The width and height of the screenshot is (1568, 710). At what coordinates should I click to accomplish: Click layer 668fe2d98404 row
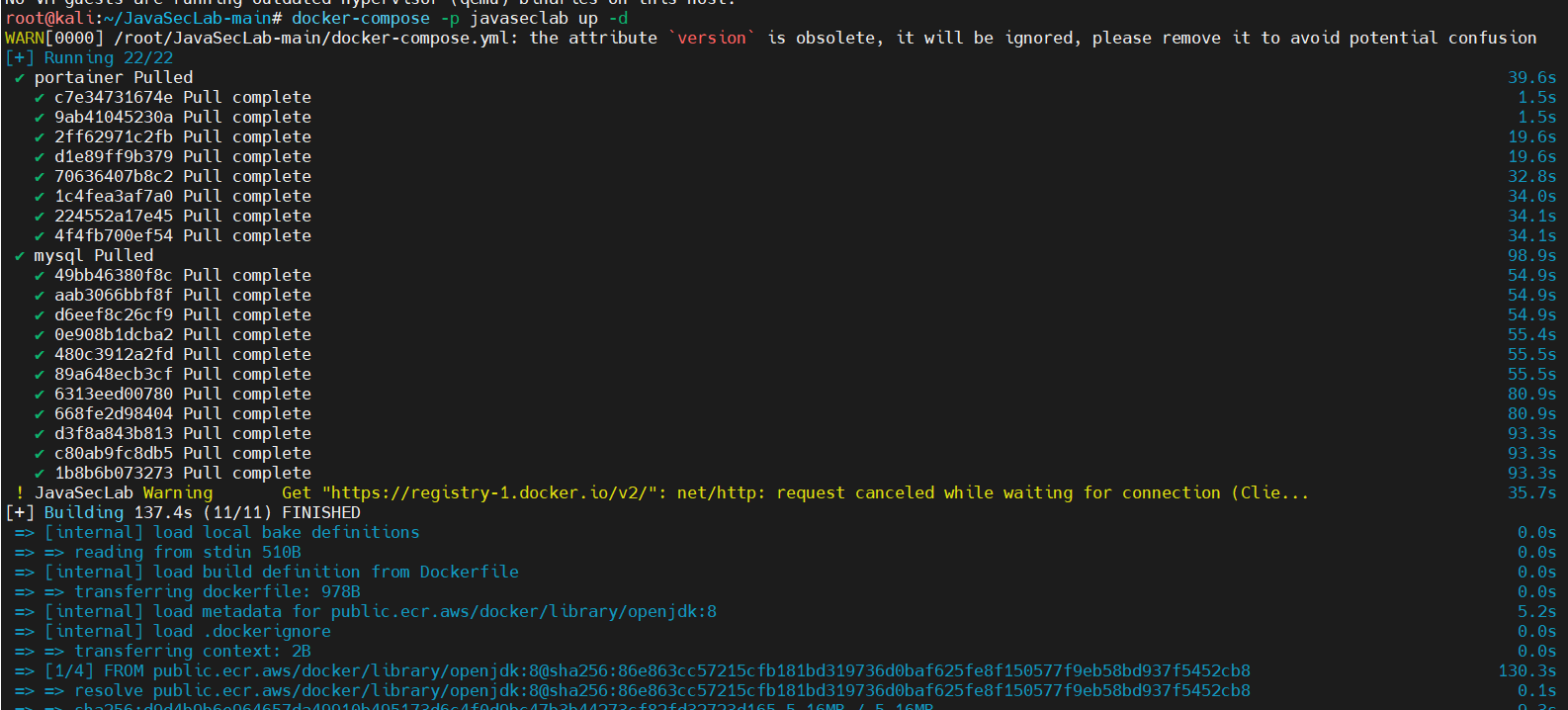(183, 413)
